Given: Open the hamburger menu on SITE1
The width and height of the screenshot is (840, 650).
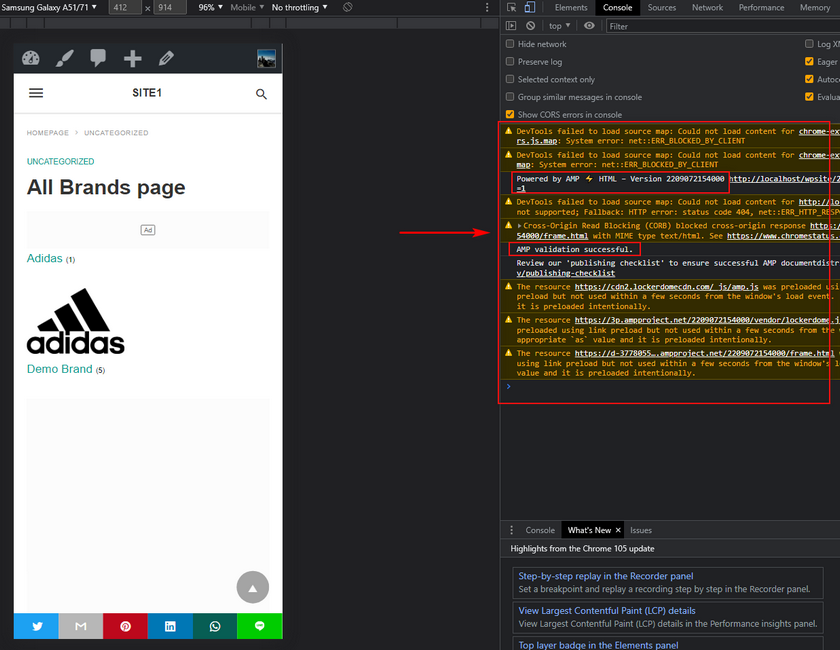Looking at the screenshot, I should pyautogui.click(x=36, y=93).
